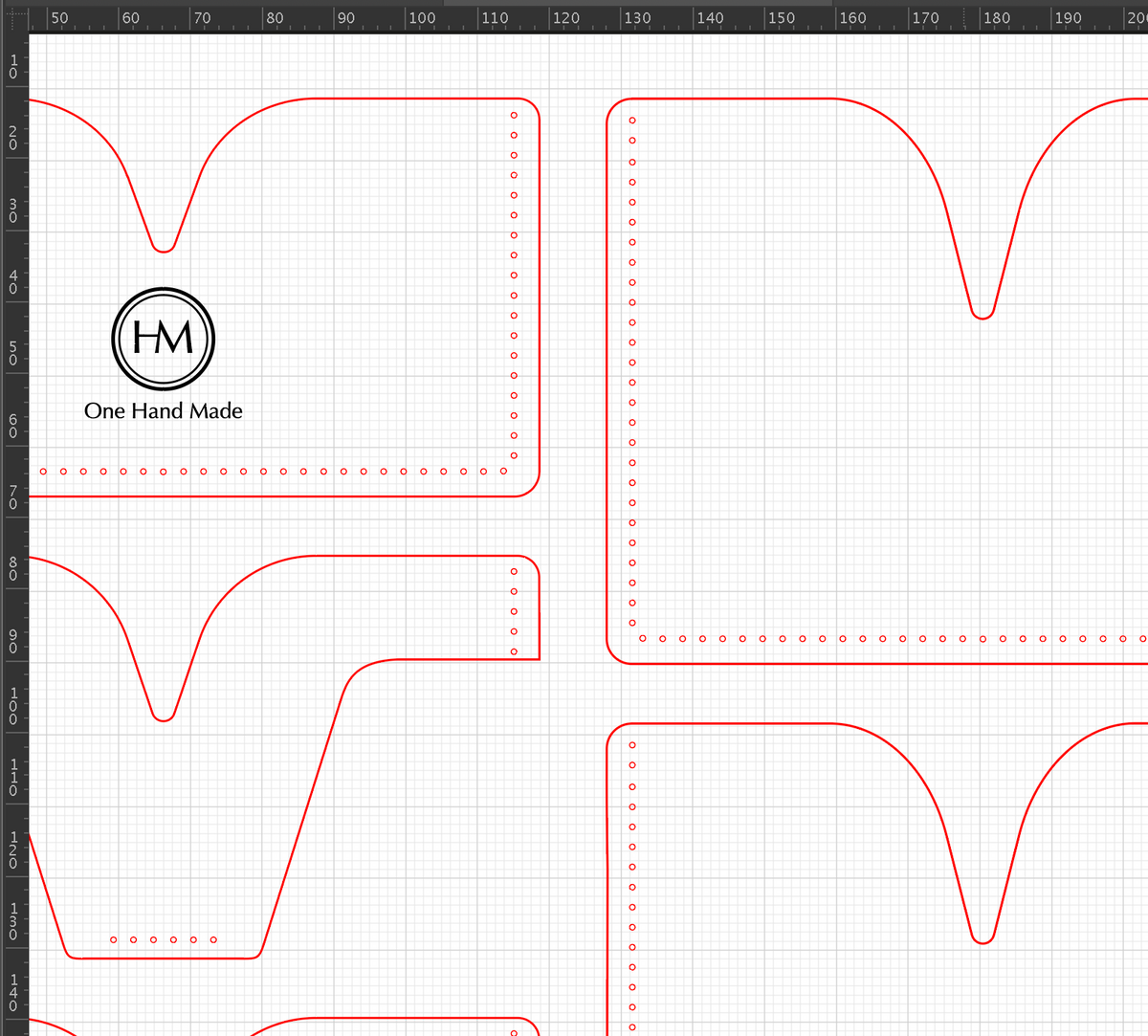Click the 190 mark on horizontal ruler
1148x1036 pixels.
[x=1068, y=18]
